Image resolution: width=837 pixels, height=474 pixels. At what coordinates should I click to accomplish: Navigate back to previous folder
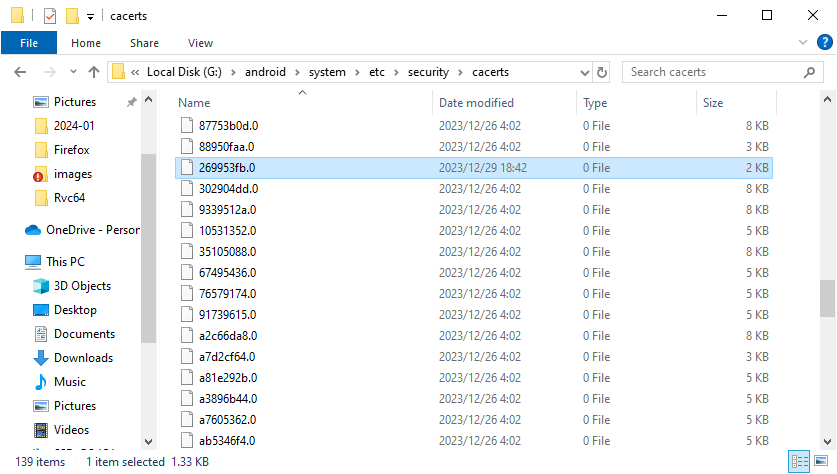click(x=21, y=72)
